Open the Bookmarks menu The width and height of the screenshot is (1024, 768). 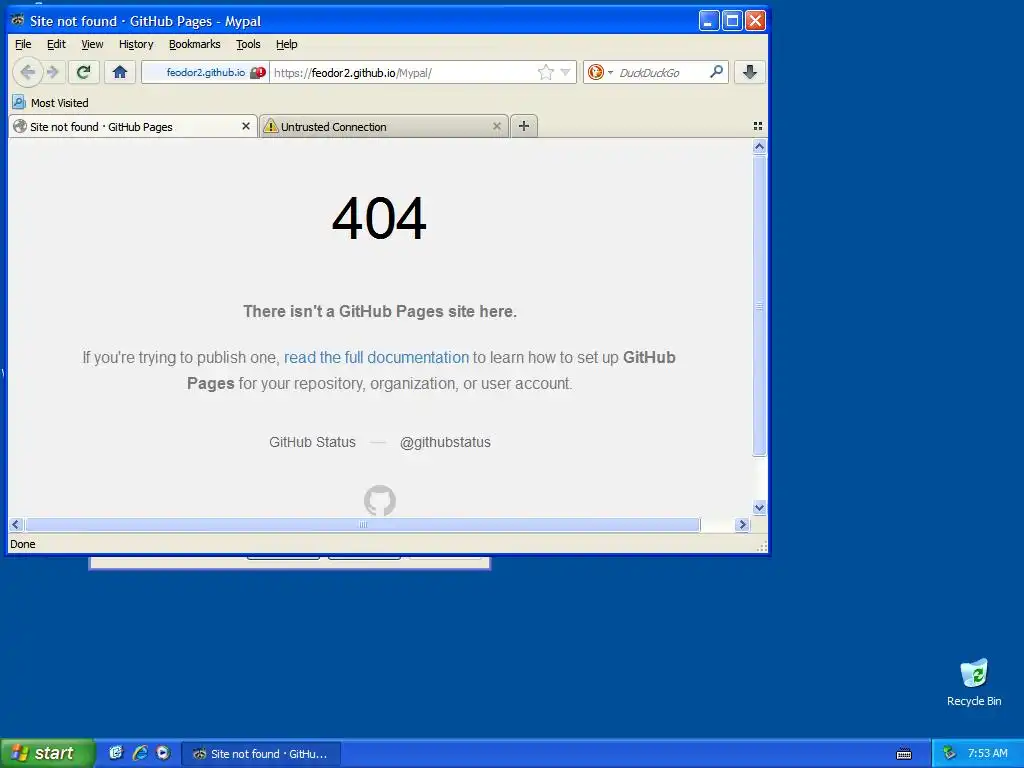click(x=195, y=44)
